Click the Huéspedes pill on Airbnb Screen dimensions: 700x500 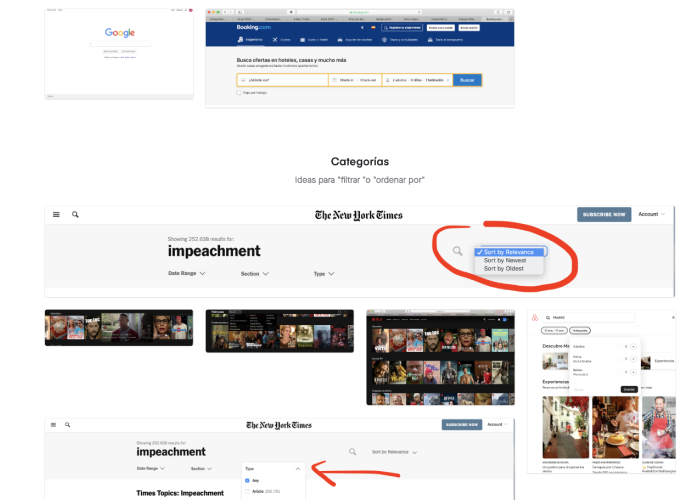[580, 331]
